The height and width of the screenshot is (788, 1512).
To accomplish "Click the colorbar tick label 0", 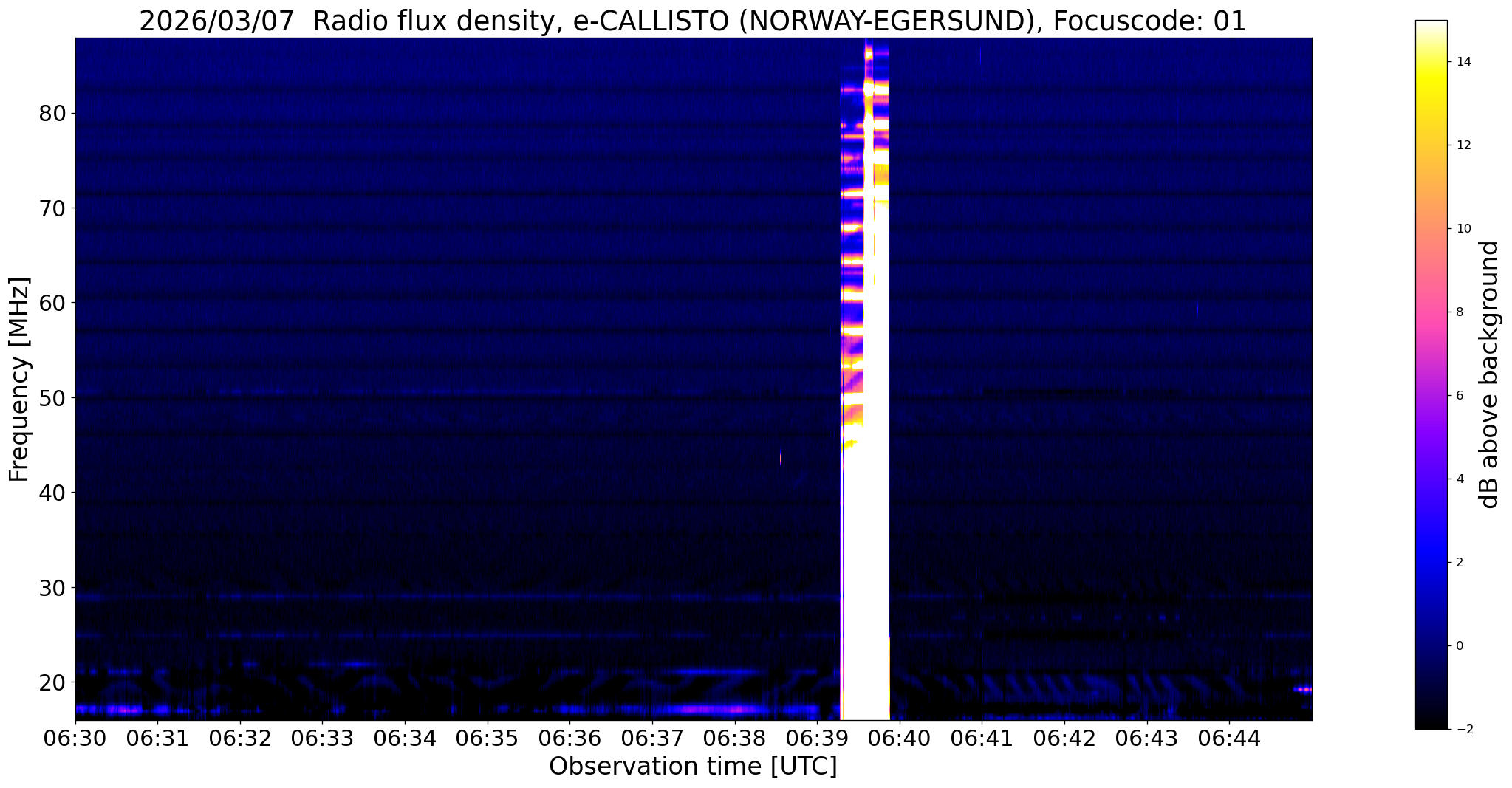I will coord(1460,646).
